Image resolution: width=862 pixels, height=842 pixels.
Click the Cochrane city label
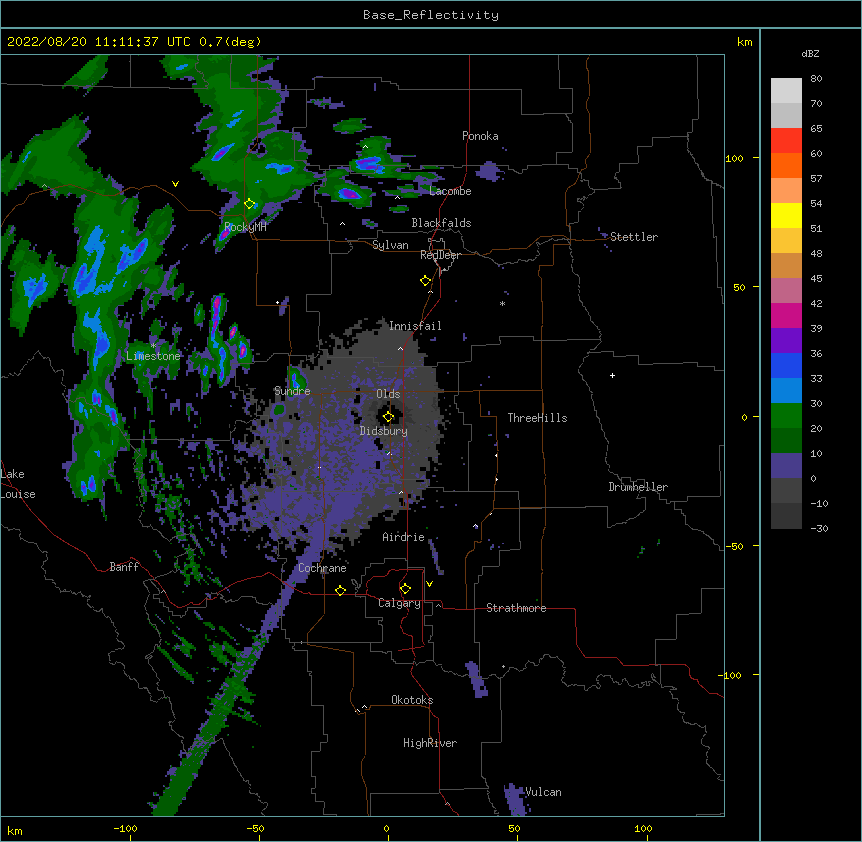(x=322, y=568)
